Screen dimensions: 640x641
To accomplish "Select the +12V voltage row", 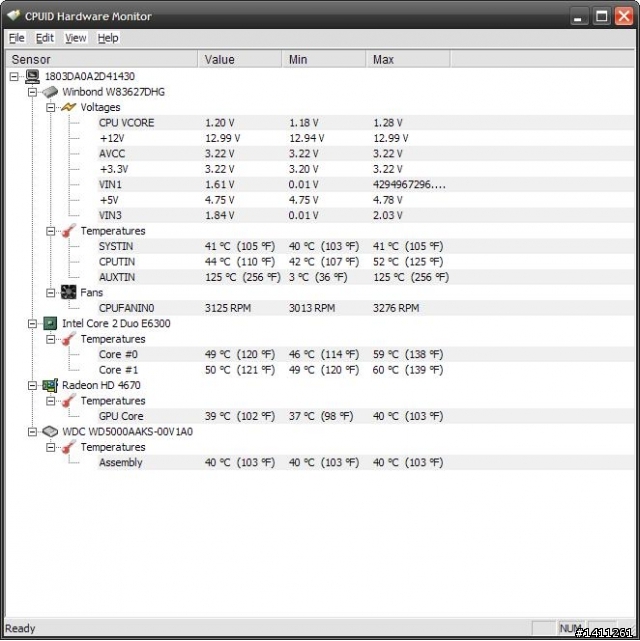I will pyautogui.click(x=365, y=138).
